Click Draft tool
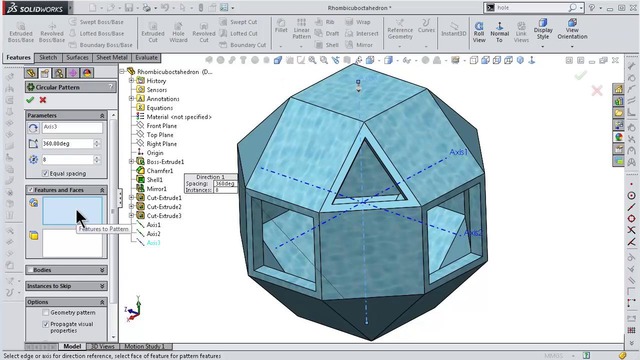 point(327,33)
